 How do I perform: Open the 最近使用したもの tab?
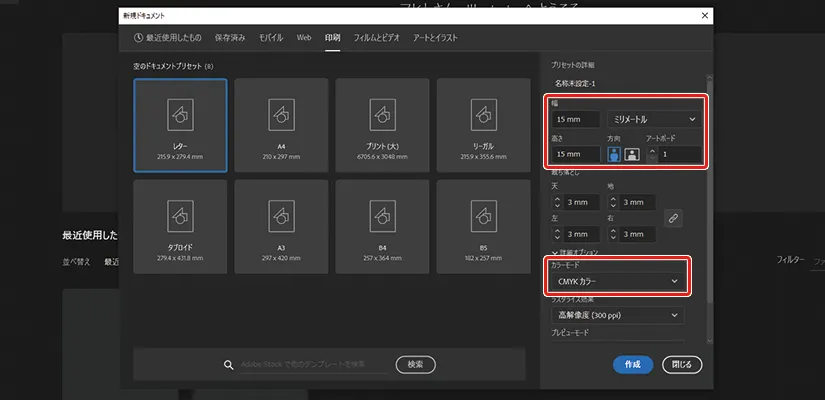click(x=167, y=37)
